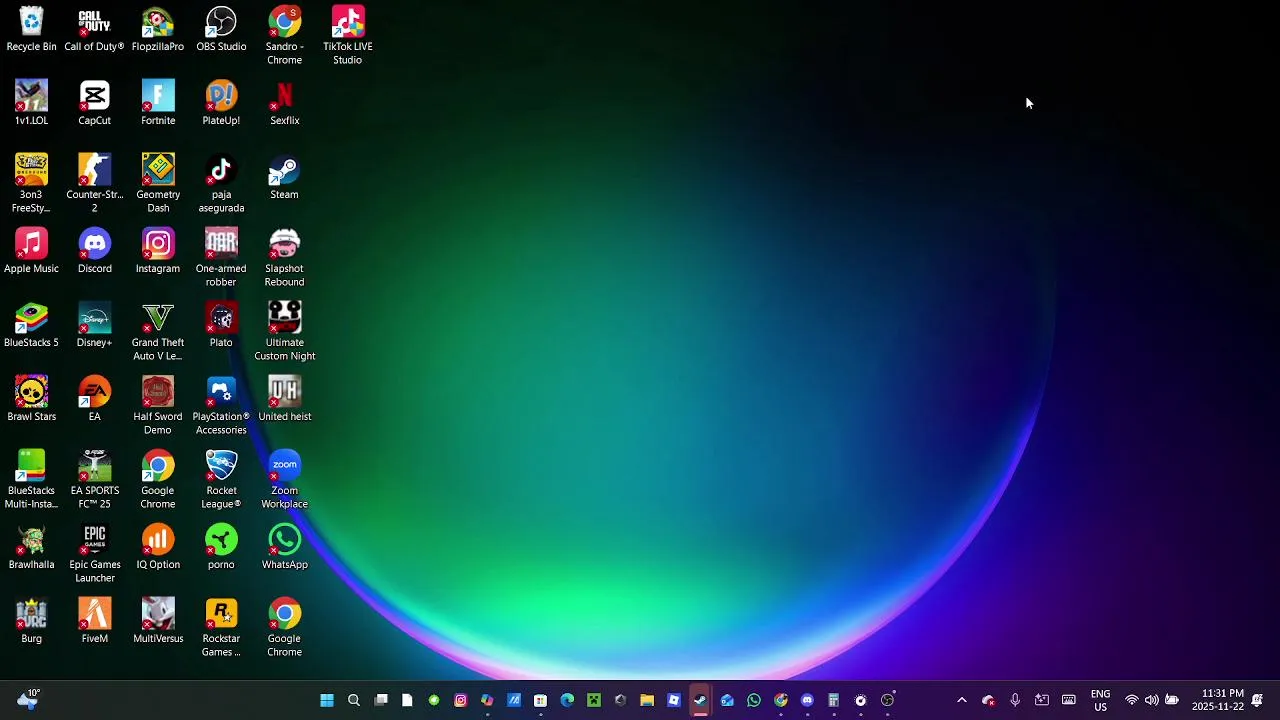Viewport: 1280px width, 720px height.
Task: Open Calculator from the taskbar
Action: tap(834, 700)
